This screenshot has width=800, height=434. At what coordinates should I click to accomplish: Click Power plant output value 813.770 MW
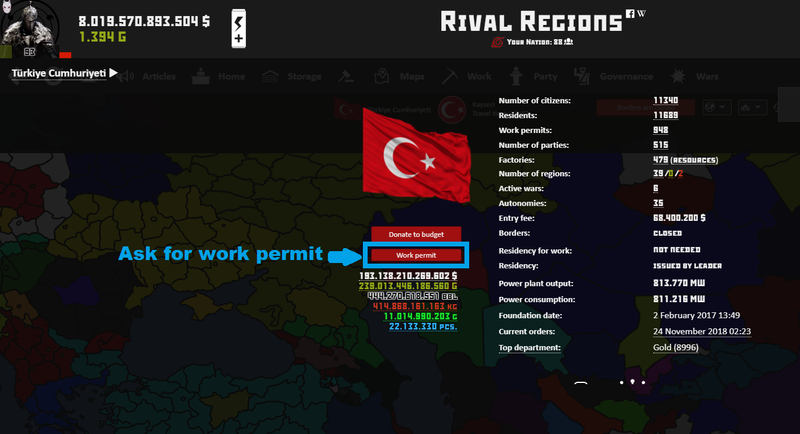pyautogui.click(x=679, y=283)
